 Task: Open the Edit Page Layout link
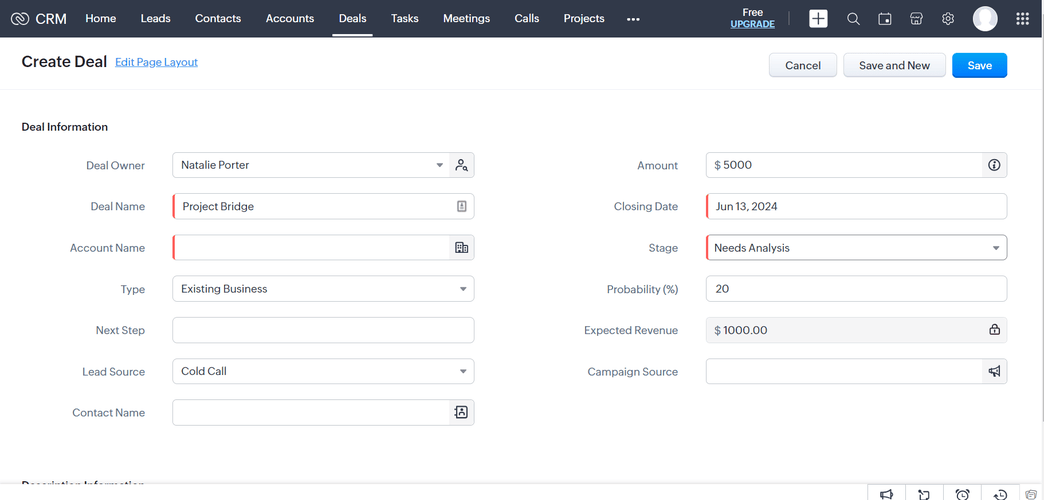[156, 62]
